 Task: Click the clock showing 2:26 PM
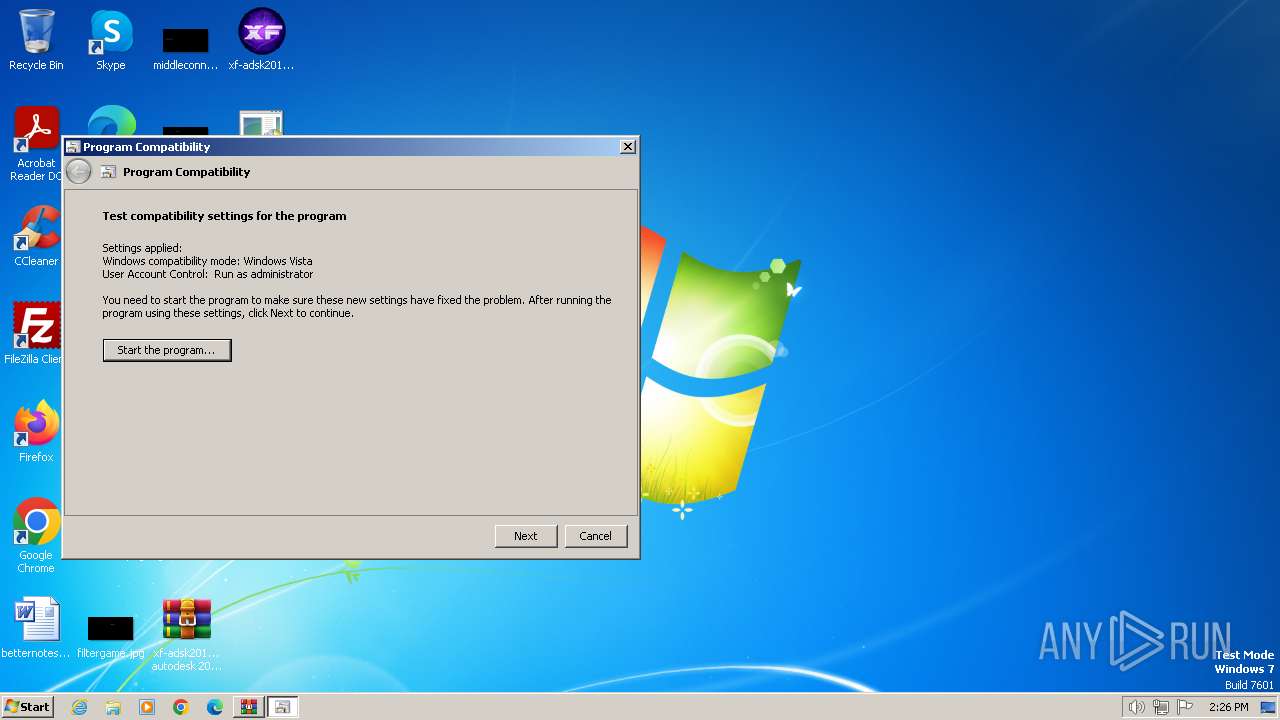(1228, 707)
